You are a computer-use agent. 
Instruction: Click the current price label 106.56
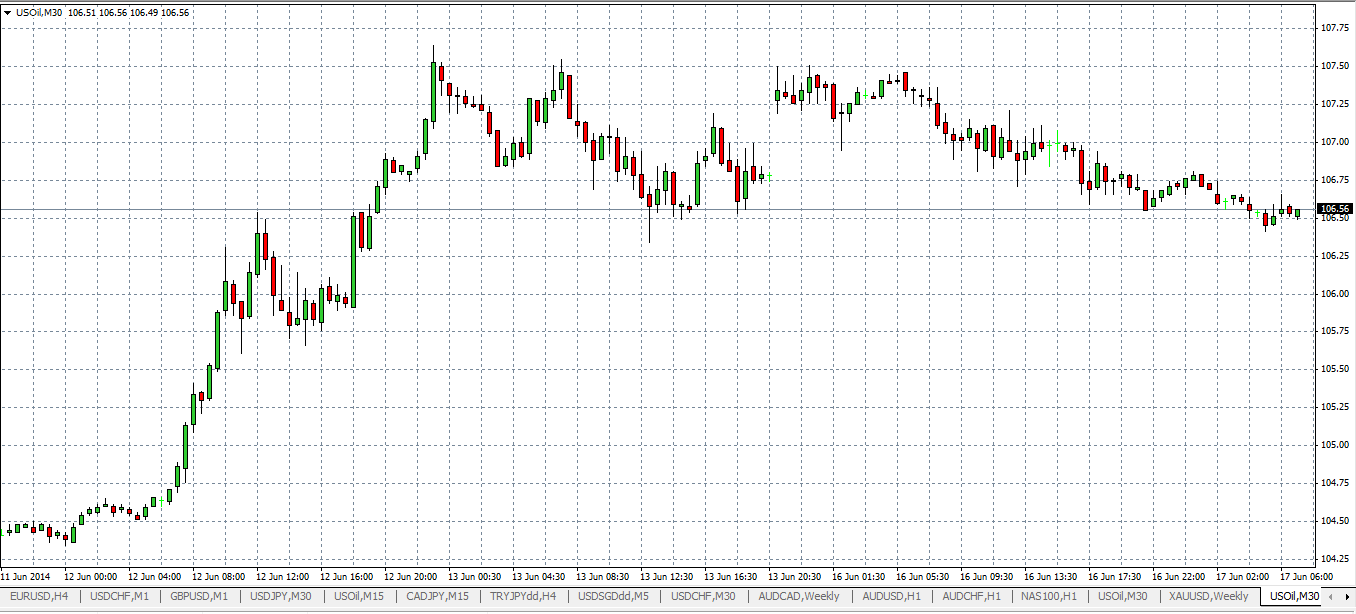tap(1336, 209)
